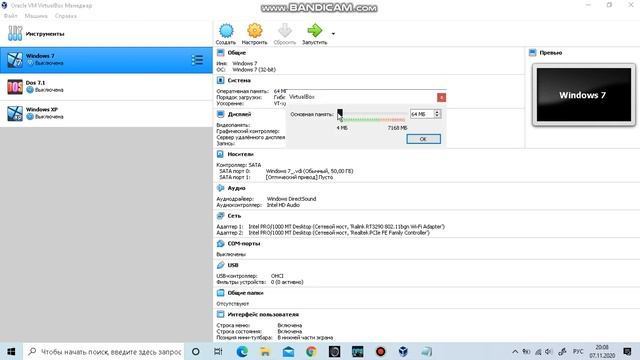This screenshot has height=360, width=640.
Task: Click the Аудио section header
Action: click(236, 188)
